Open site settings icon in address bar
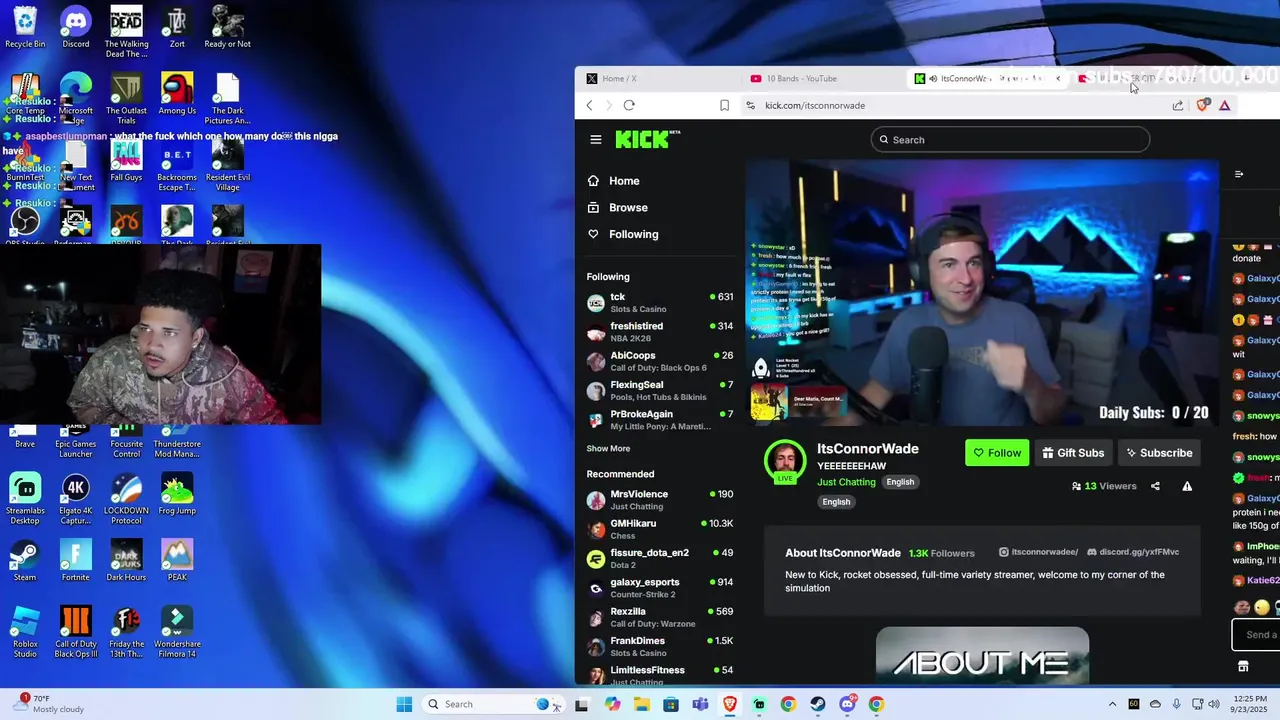Viewport: 1280px width, 720px height. (x=750, y=105)
